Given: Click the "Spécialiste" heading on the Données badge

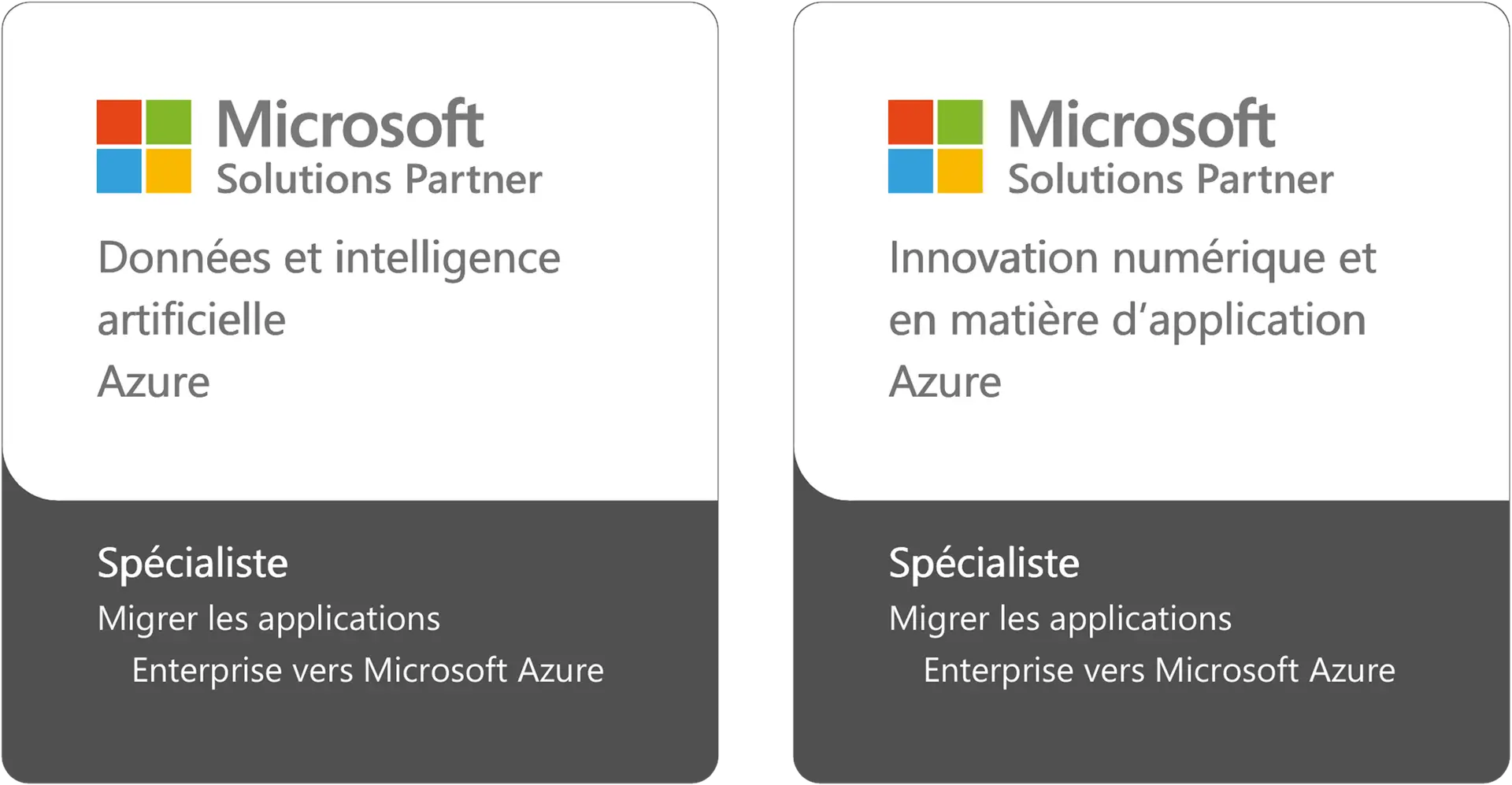Looking at the screenshot, I should pyautogui.click(x=193, y=564).
